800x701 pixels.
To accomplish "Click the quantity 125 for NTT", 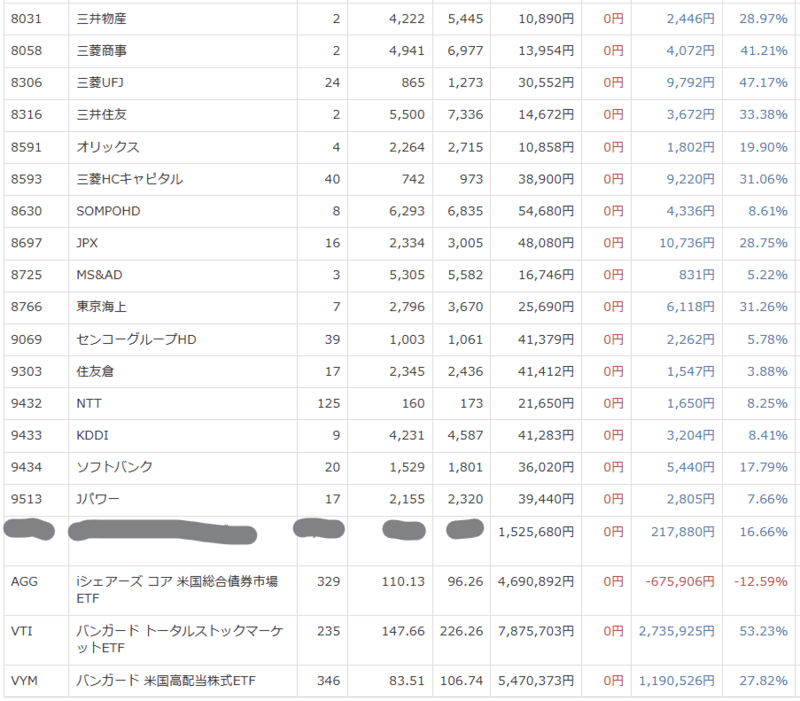I will pyautogui.click(x=329, y=404).
